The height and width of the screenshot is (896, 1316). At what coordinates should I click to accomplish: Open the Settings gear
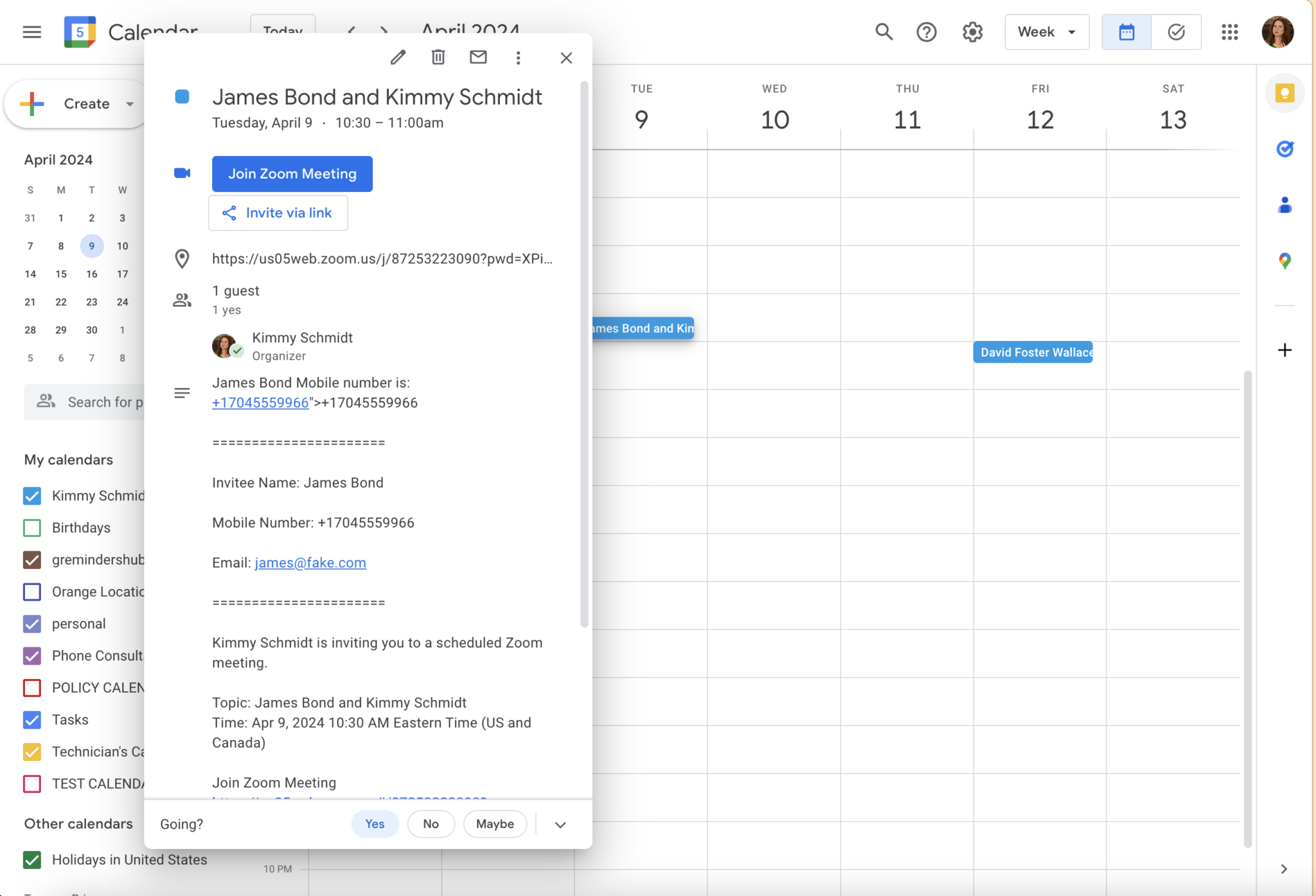point(972,31)
